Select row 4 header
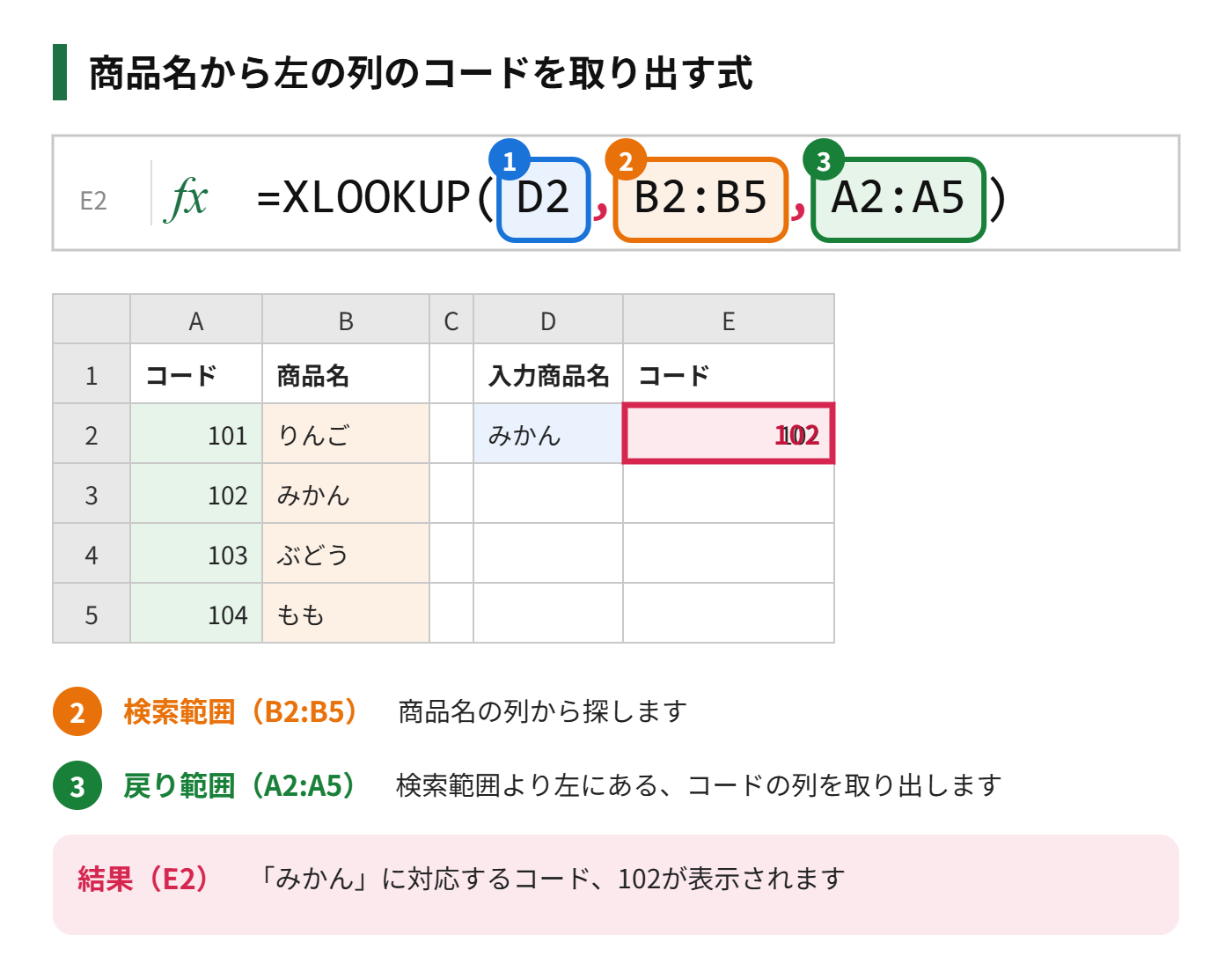 coord(92,554)
